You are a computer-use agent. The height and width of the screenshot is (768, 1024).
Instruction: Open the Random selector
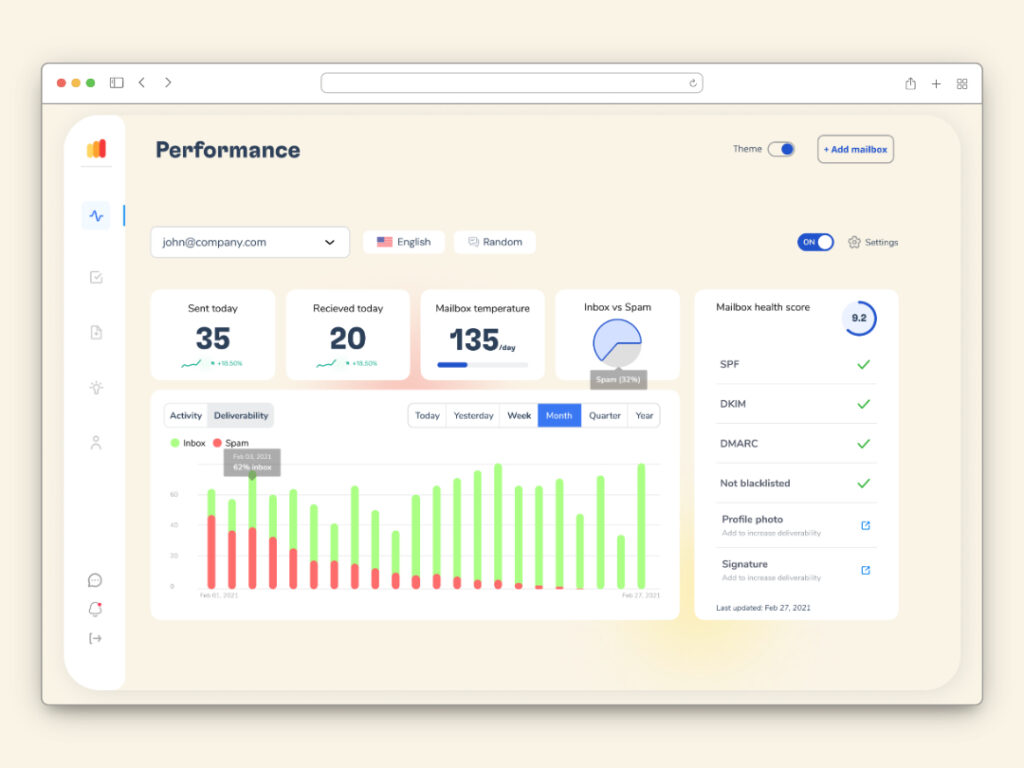(x=495, y=242)
